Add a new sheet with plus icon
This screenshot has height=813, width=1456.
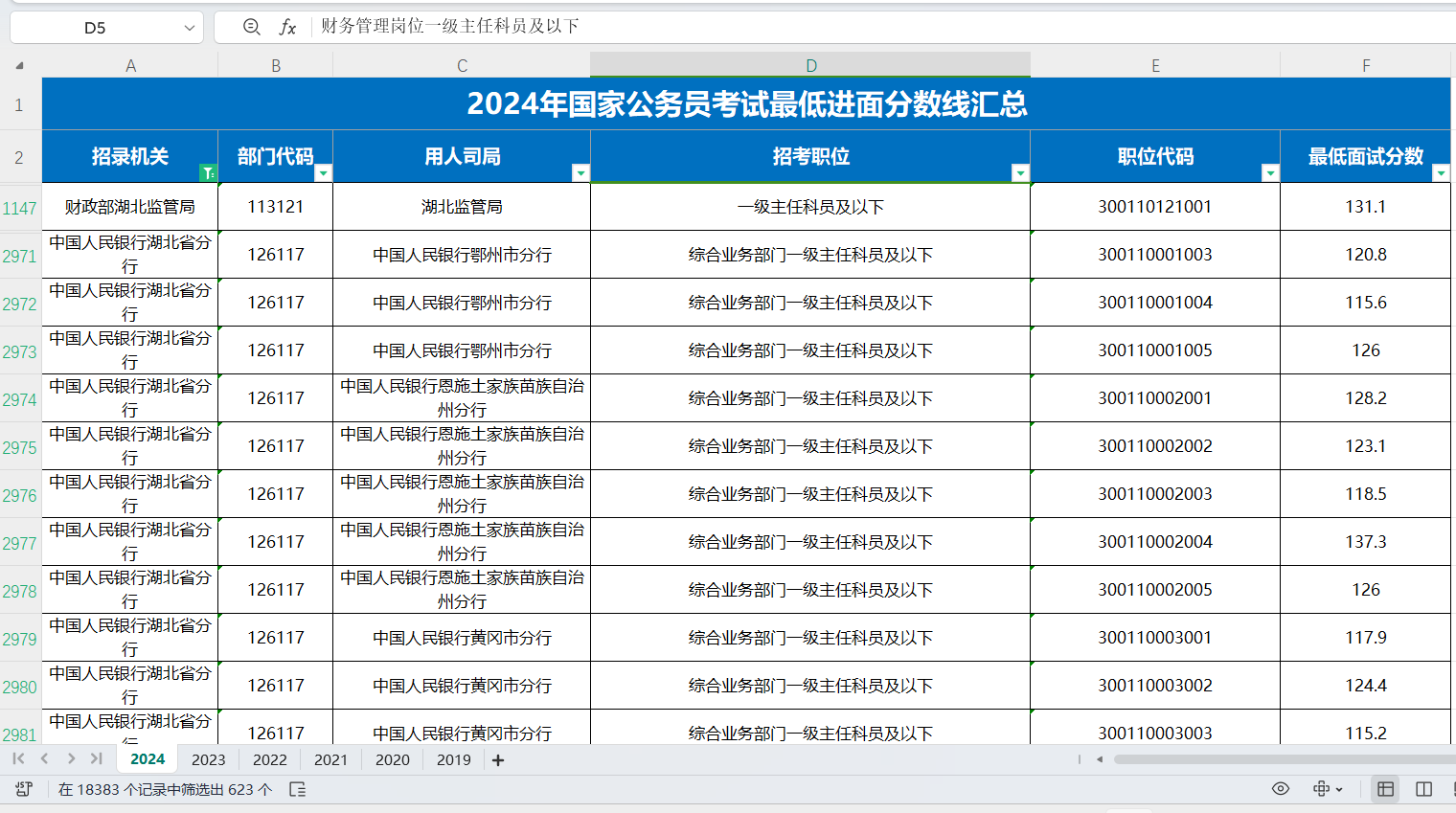[498, 760]
